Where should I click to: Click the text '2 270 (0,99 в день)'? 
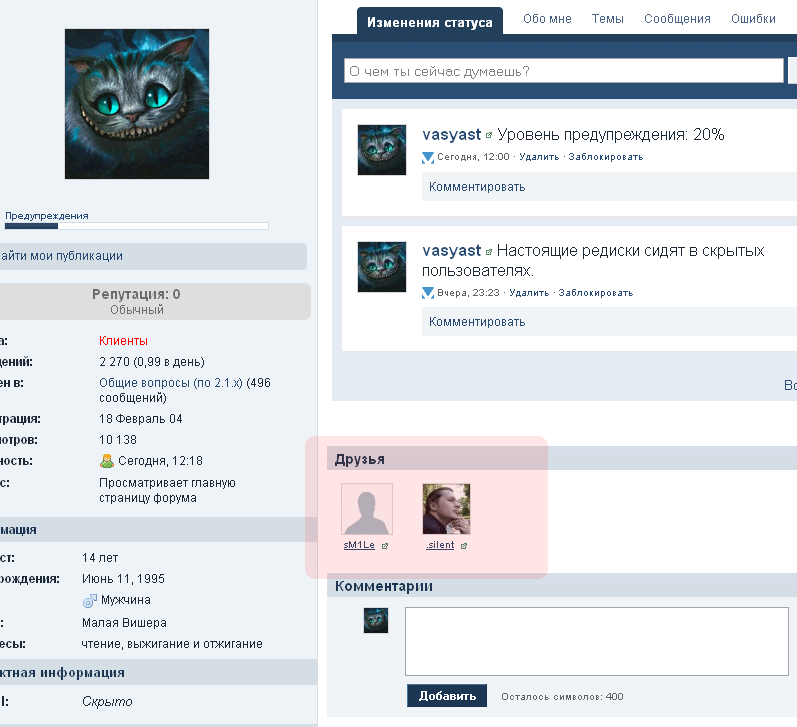tap(152, 362)
